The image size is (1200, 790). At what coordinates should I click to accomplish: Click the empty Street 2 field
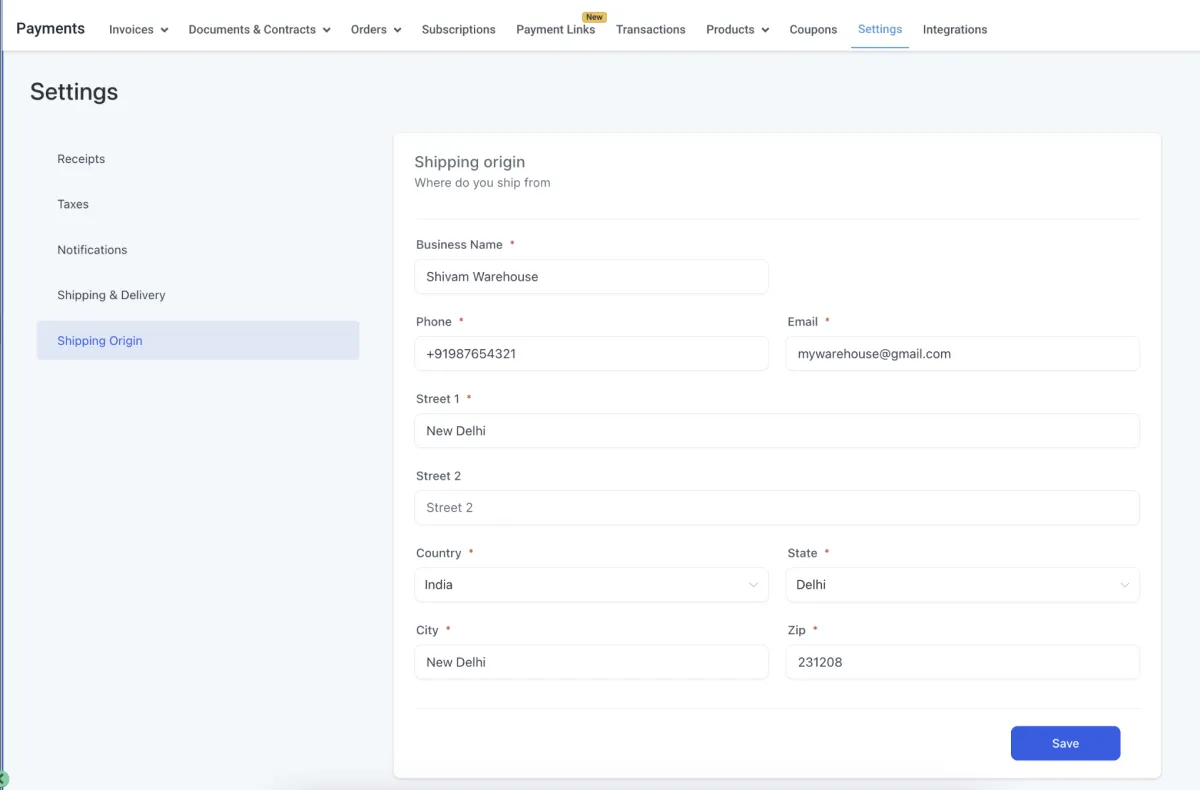pos(777,508)
